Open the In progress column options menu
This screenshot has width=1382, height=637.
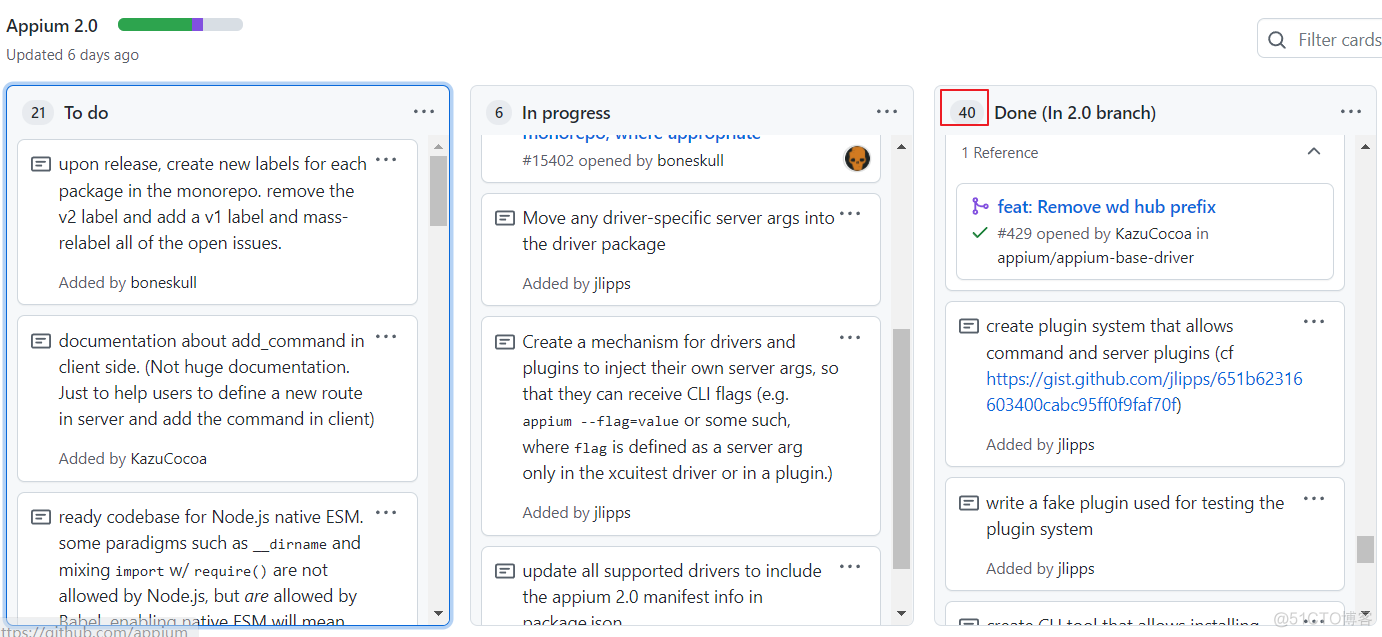(x=887, y=111)
